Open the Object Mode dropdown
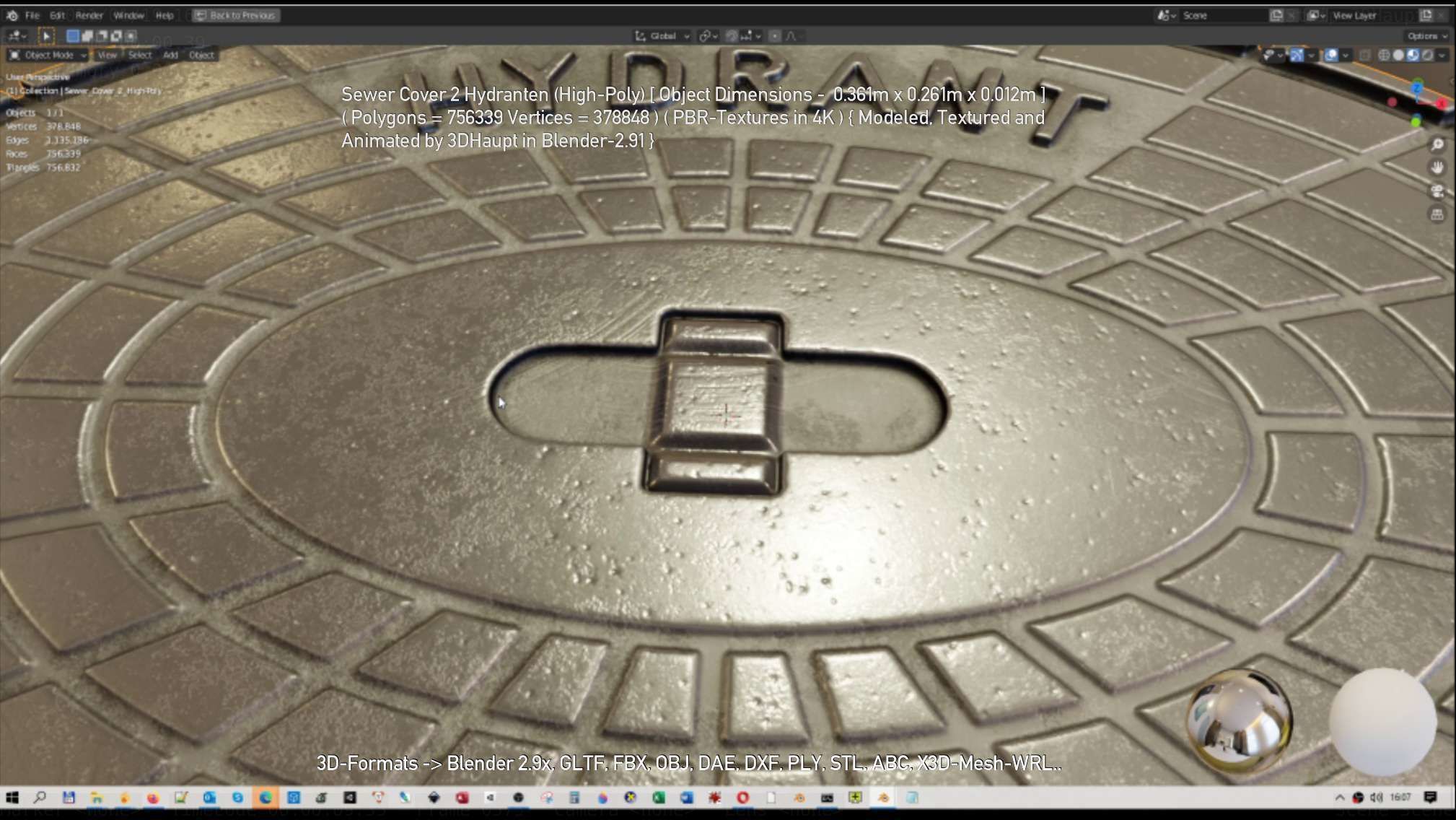This screenshot has width=1456, height=820. 48,55
